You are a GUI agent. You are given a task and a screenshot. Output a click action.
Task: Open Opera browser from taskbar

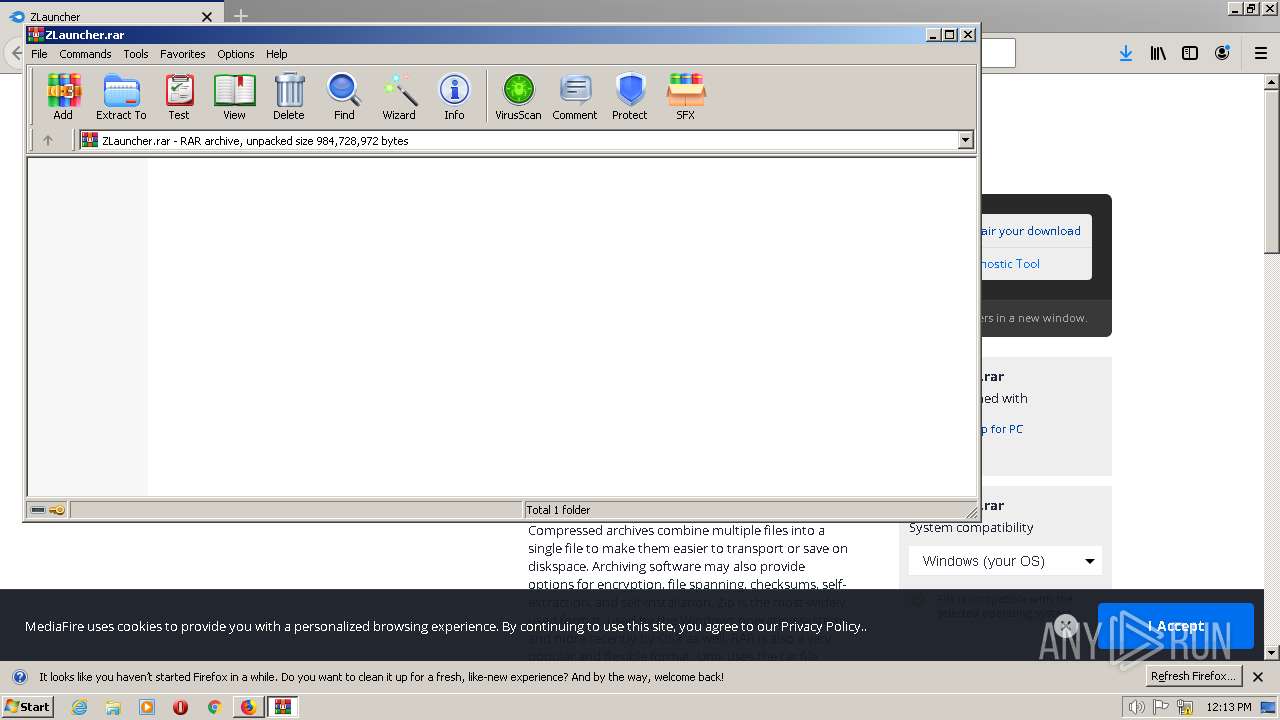coord(180,707)
